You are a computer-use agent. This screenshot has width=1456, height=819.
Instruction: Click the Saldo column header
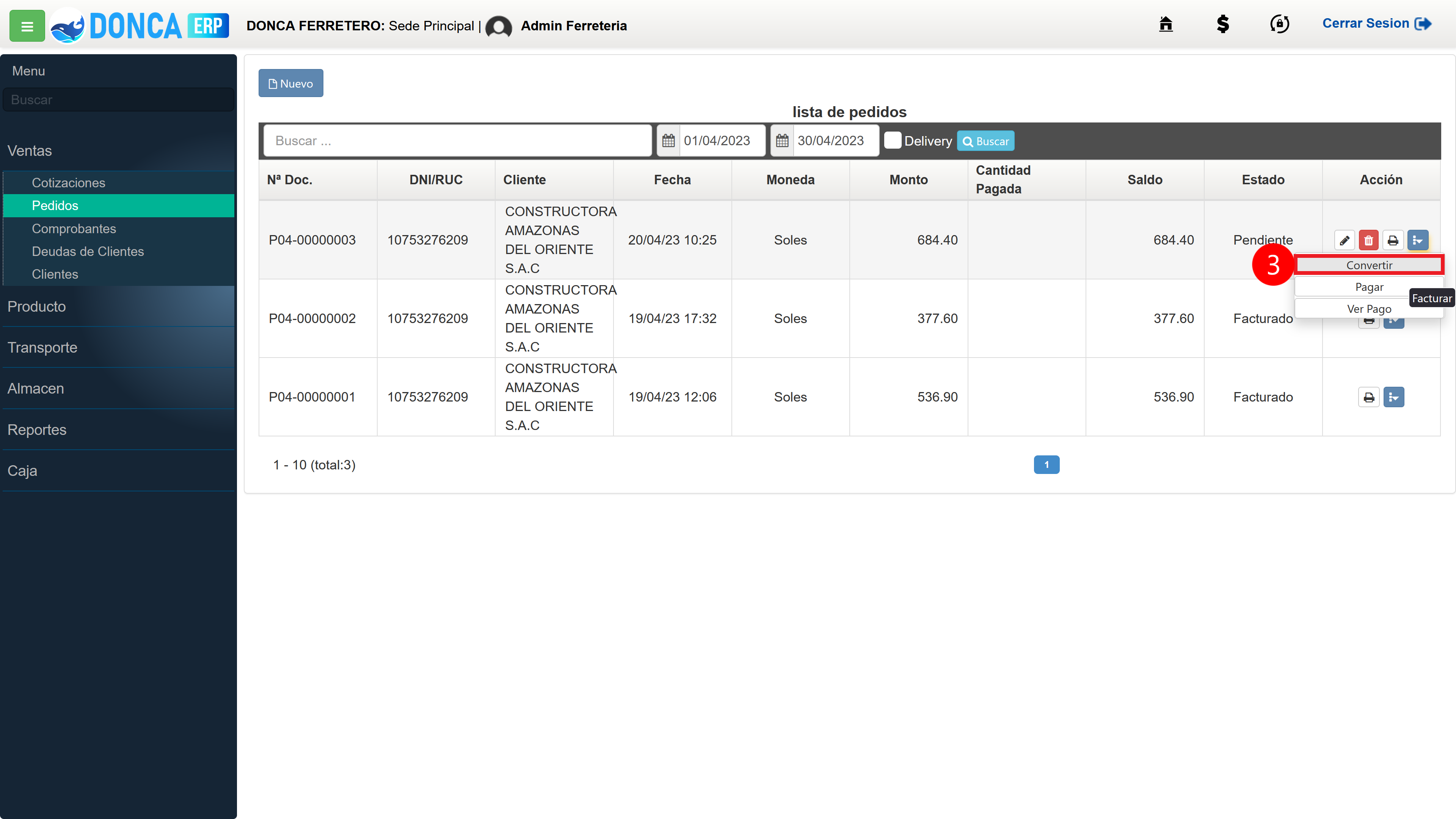click(1145, 180)
